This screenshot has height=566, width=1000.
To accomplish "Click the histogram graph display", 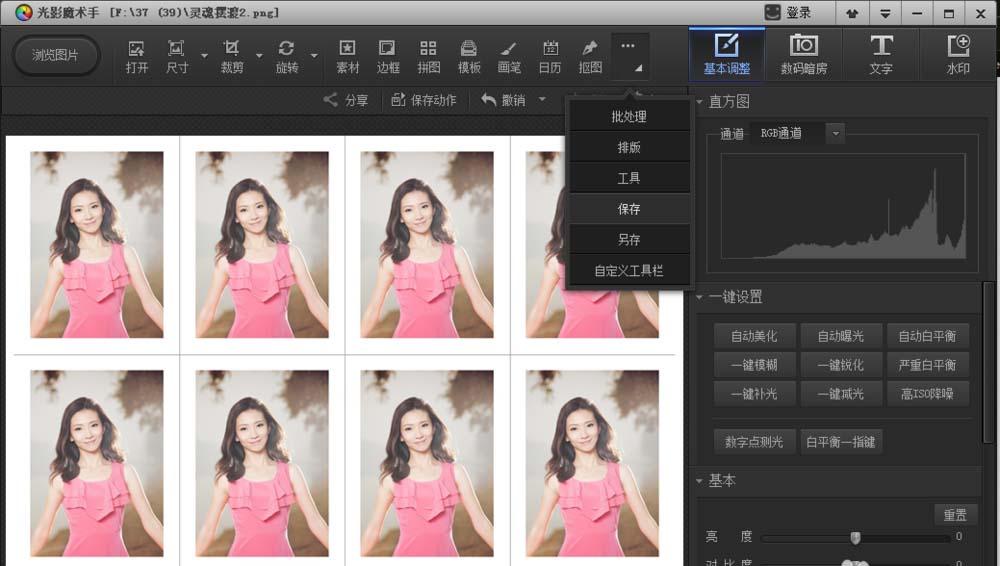I will point(843,206).
